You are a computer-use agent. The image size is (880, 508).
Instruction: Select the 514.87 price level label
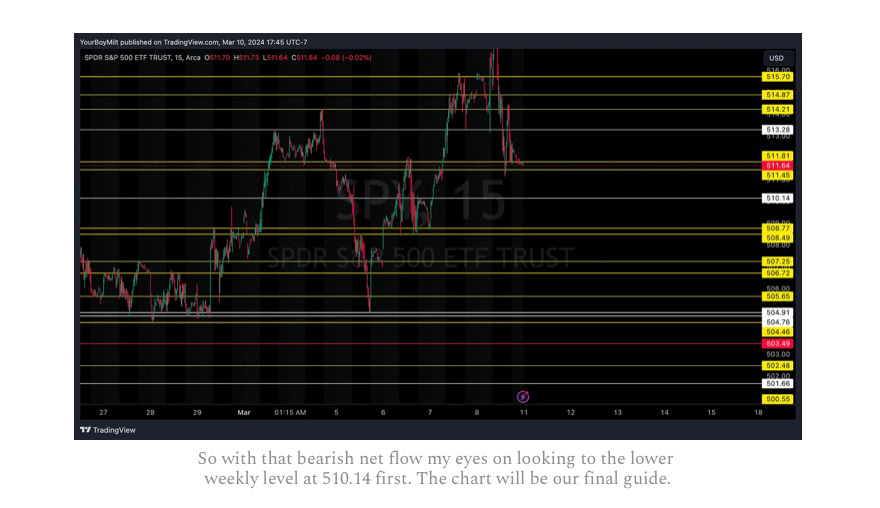tap(777, 95)
